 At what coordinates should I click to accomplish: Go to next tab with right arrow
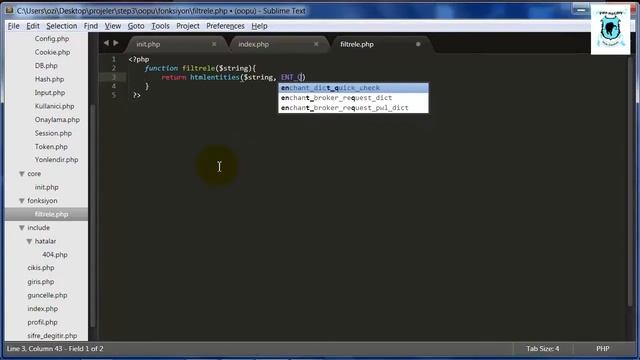pos(116,43)
